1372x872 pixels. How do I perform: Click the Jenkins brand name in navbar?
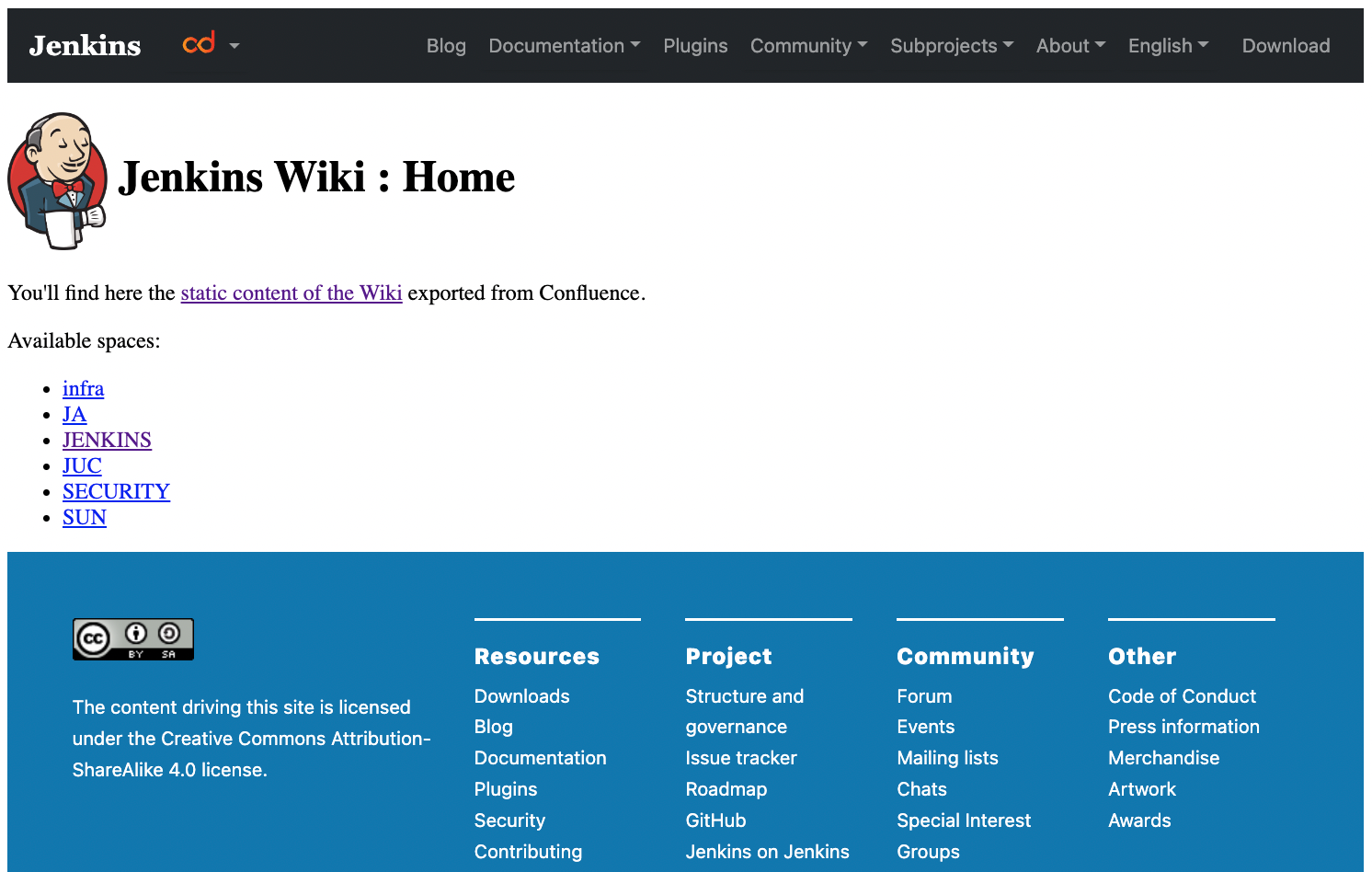point(85,46)
